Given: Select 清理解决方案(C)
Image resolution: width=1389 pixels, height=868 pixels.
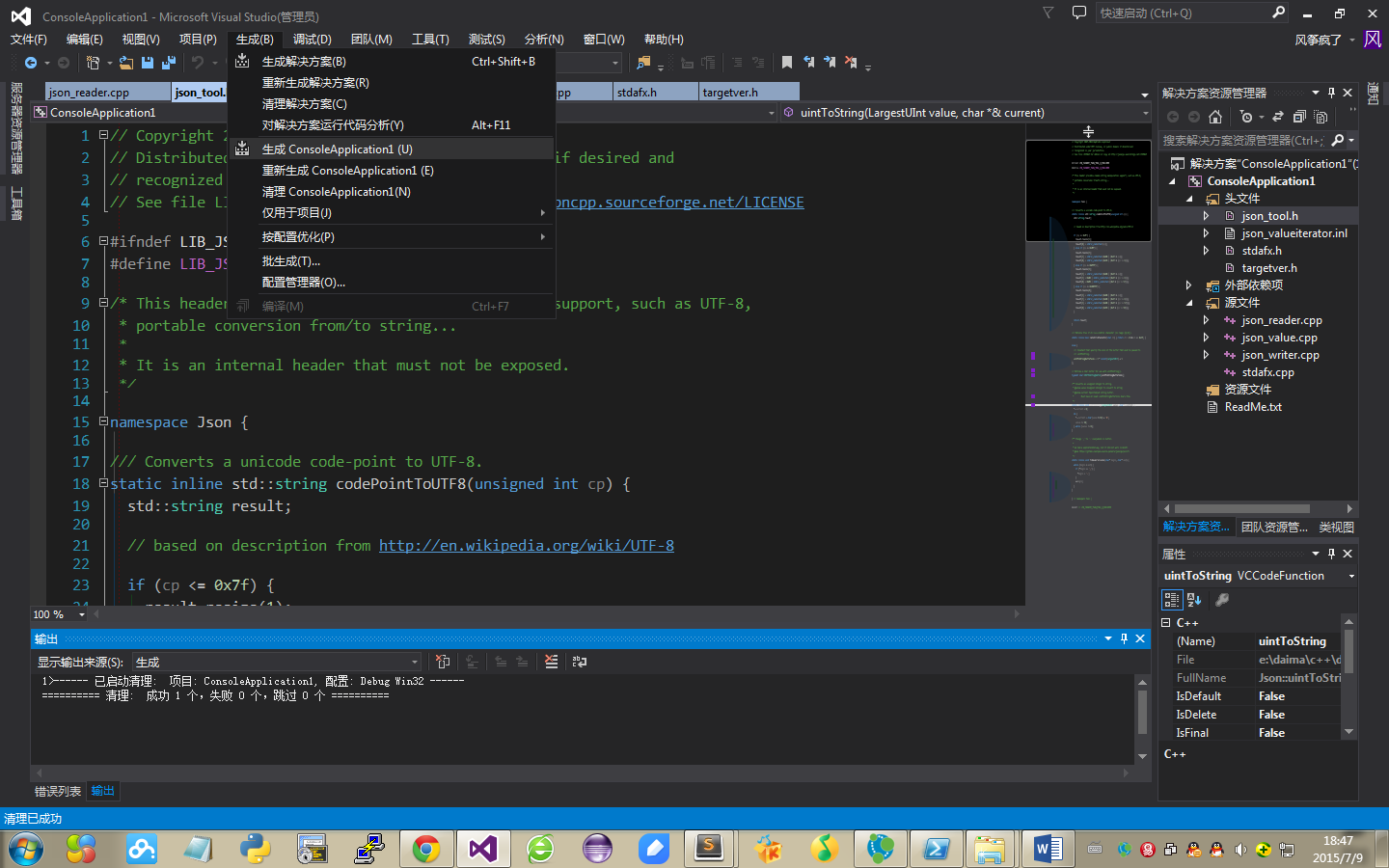Looking at the screenshot, I should pos(392,104).
